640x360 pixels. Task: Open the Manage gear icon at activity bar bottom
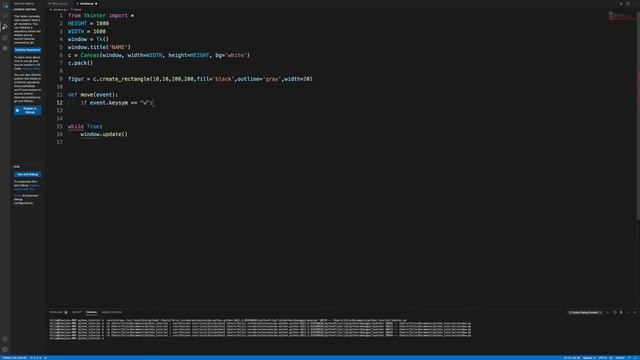click(x=5, y=349)
